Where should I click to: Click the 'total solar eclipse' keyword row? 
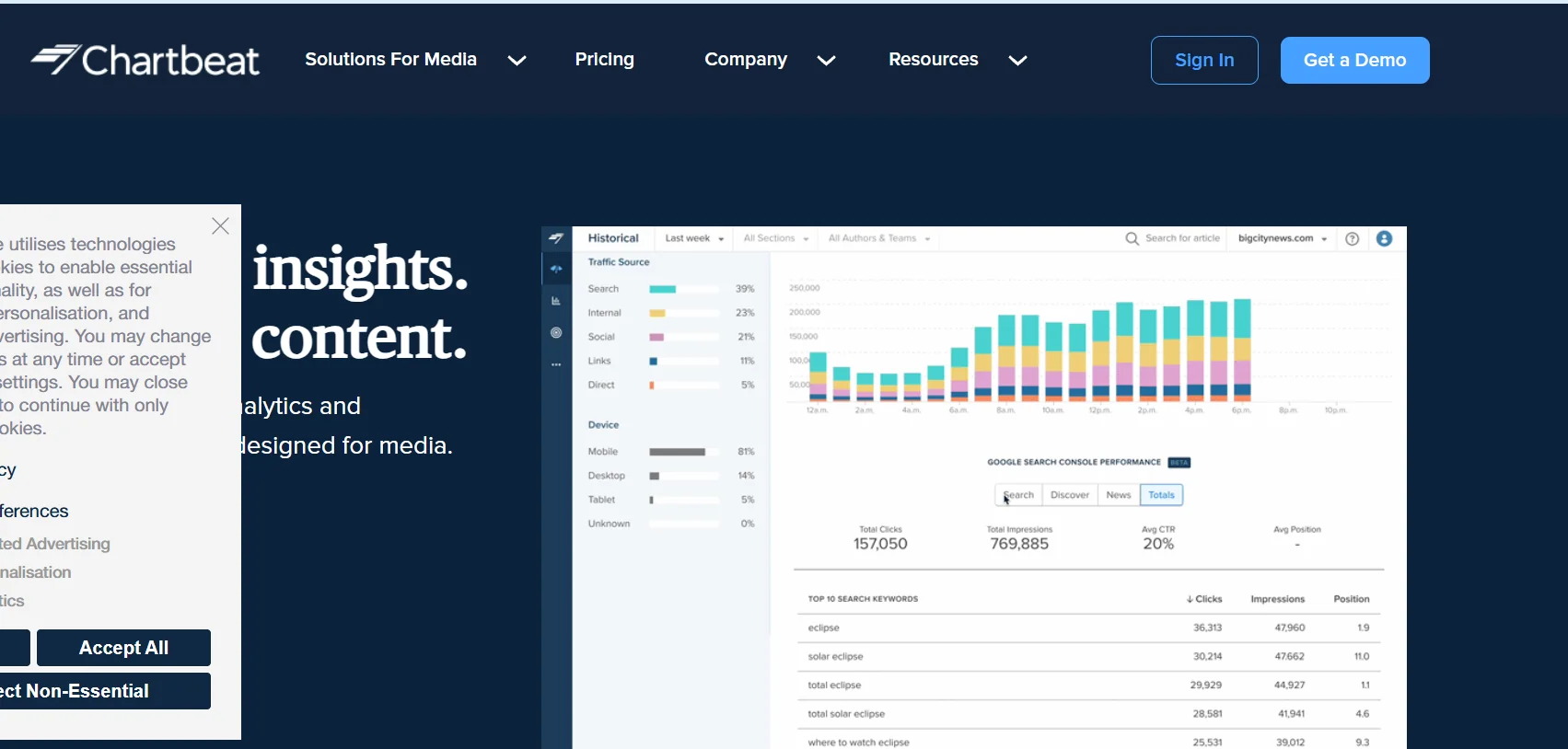pyautogui.click(x=1088, y=714)
